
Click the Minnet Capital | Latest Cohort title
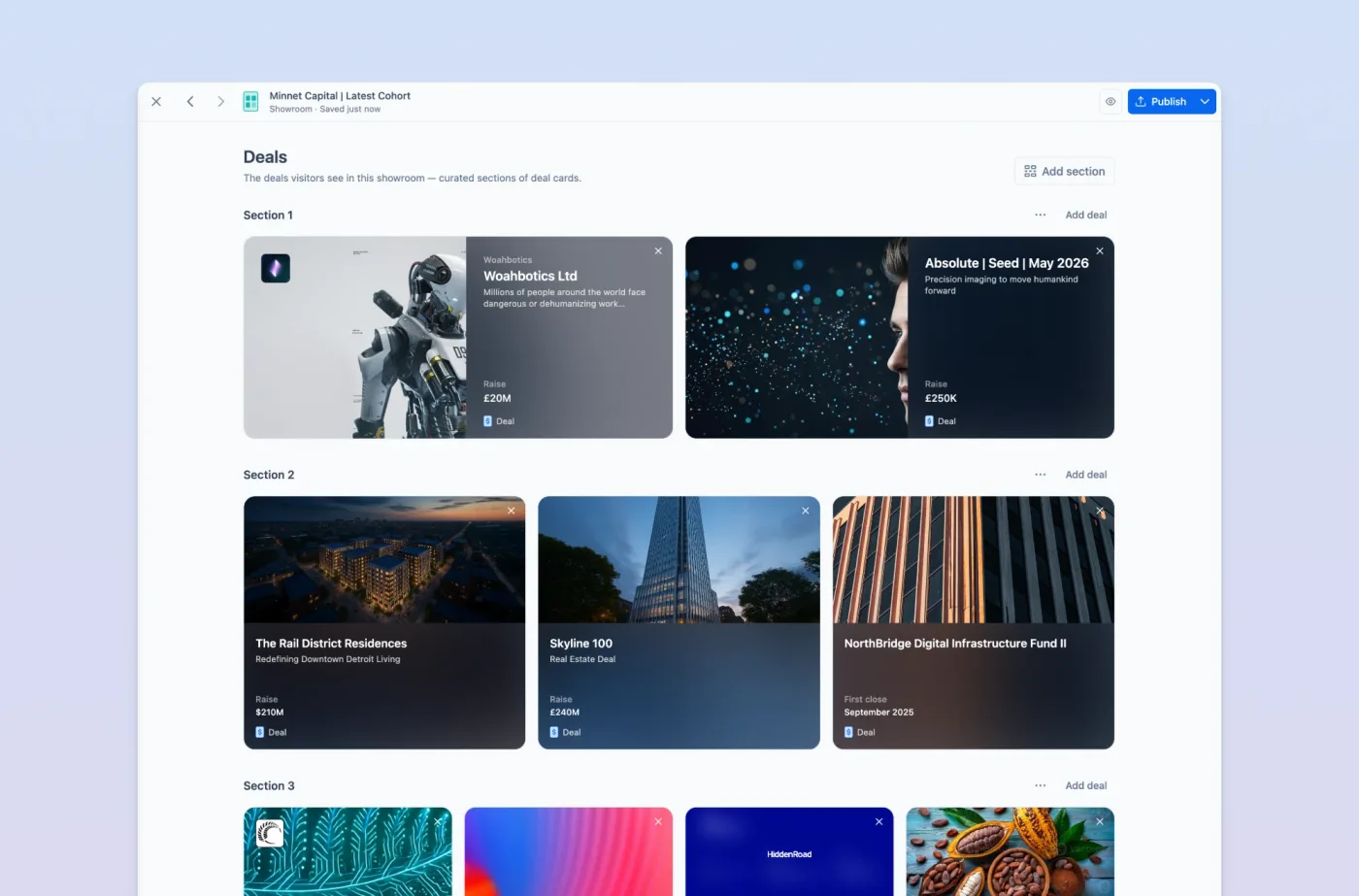coord(340,96)
